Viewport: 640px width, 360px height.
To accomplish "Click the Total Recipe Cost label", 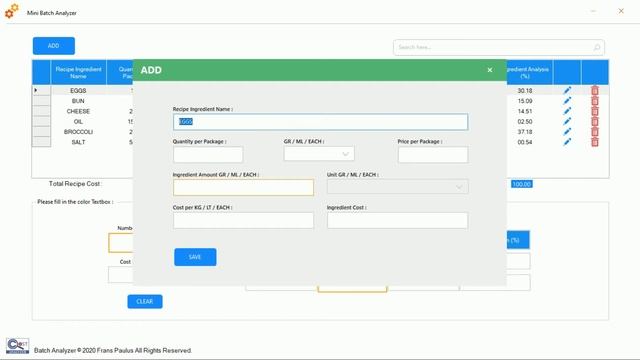I will point(75,184).
